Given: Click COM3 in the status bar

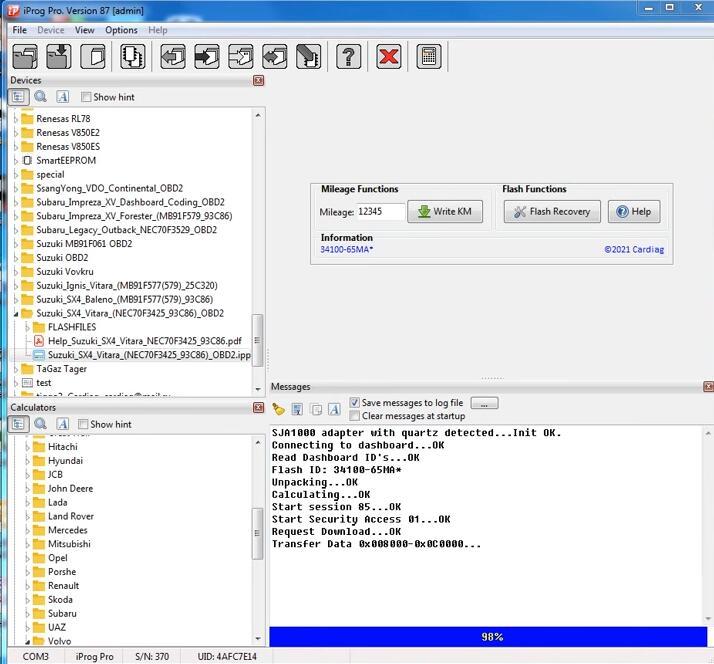Looking at the screenshot, I should pos(36,657).
